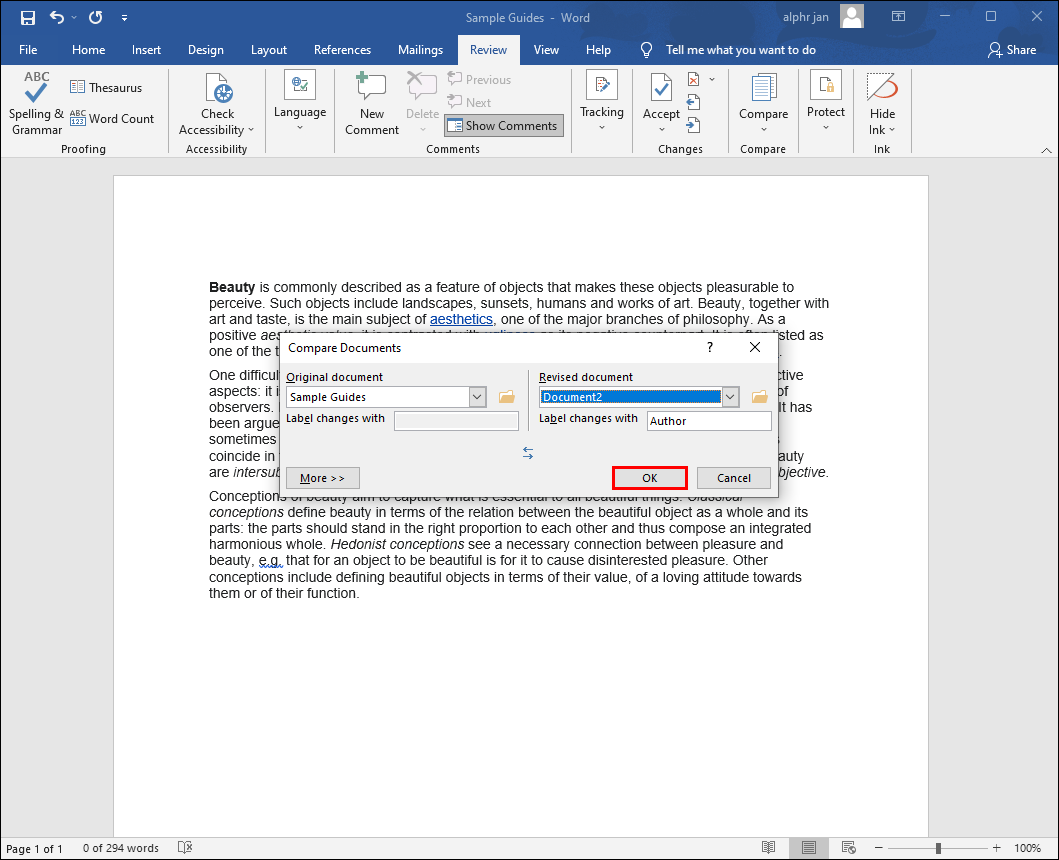Image resolution: width=1059 pixels, height=860 pixels.
Task: Click the Protect icon in ribbon
Action: tap(825, 104)
